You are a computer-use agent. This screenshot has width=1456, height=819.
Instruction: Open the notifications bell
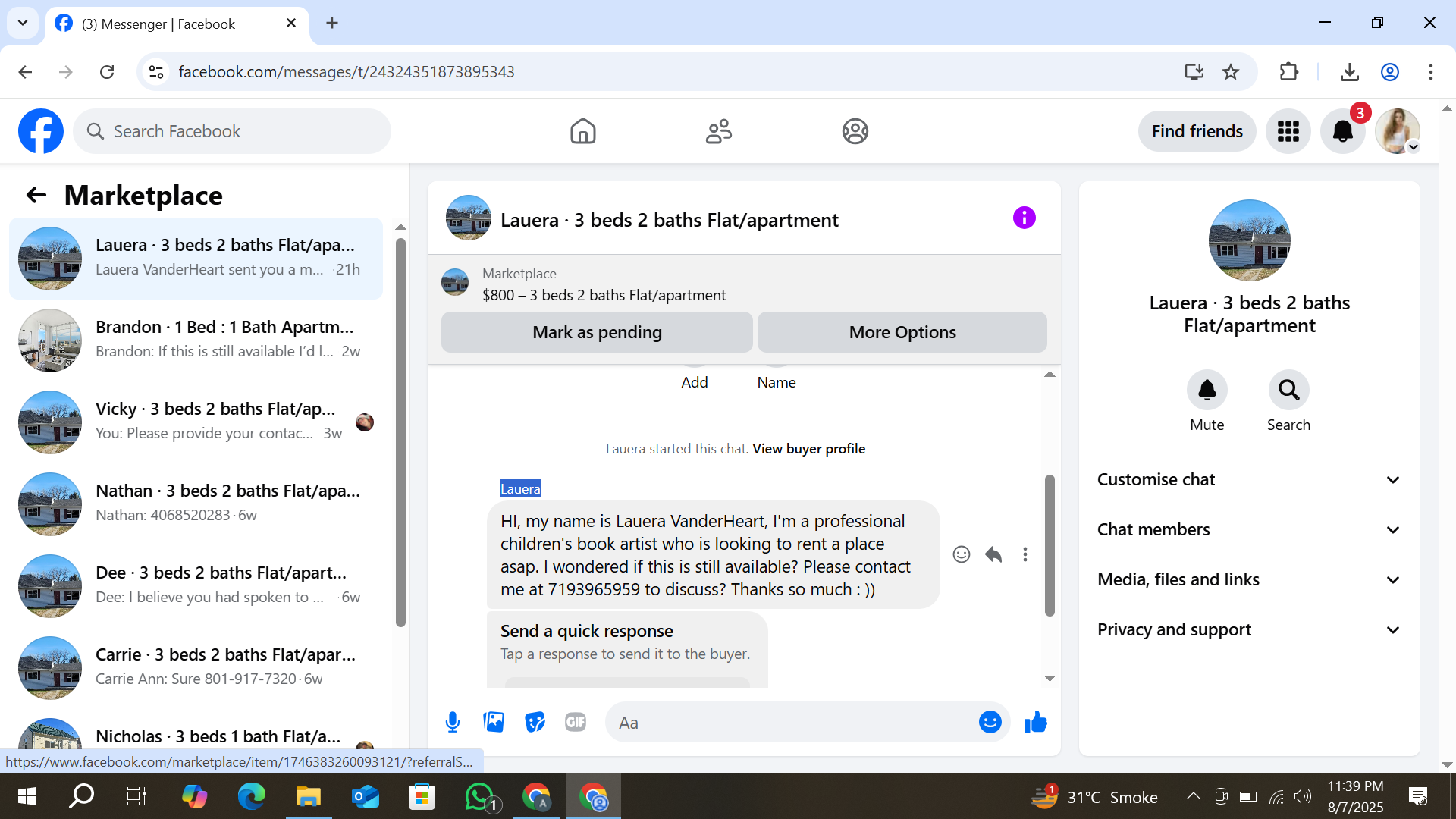1342,131
